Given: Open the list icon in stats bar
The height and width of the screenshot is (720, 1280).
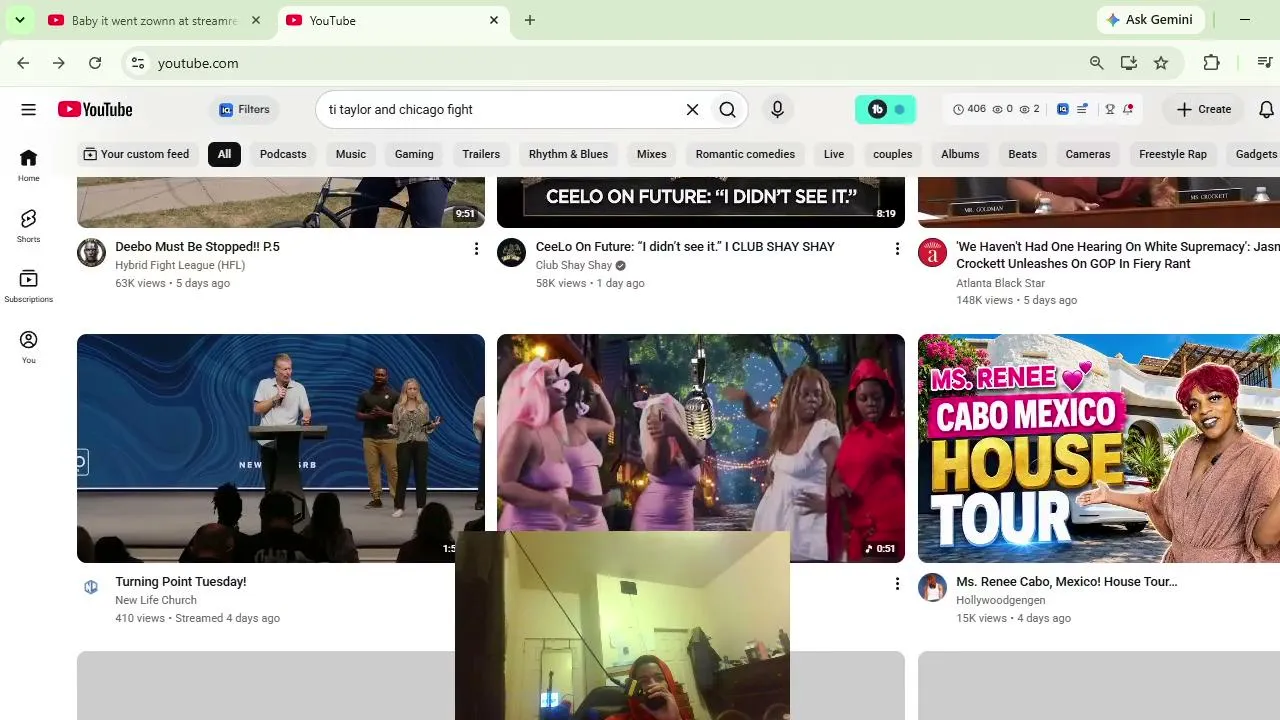Looking at the screenshot, I should [1082, 110].
